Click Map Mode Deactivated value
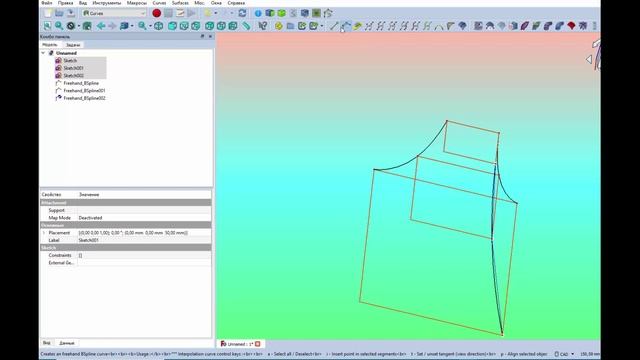The height and width of the screenshot is (360, 640). (144, 218)
